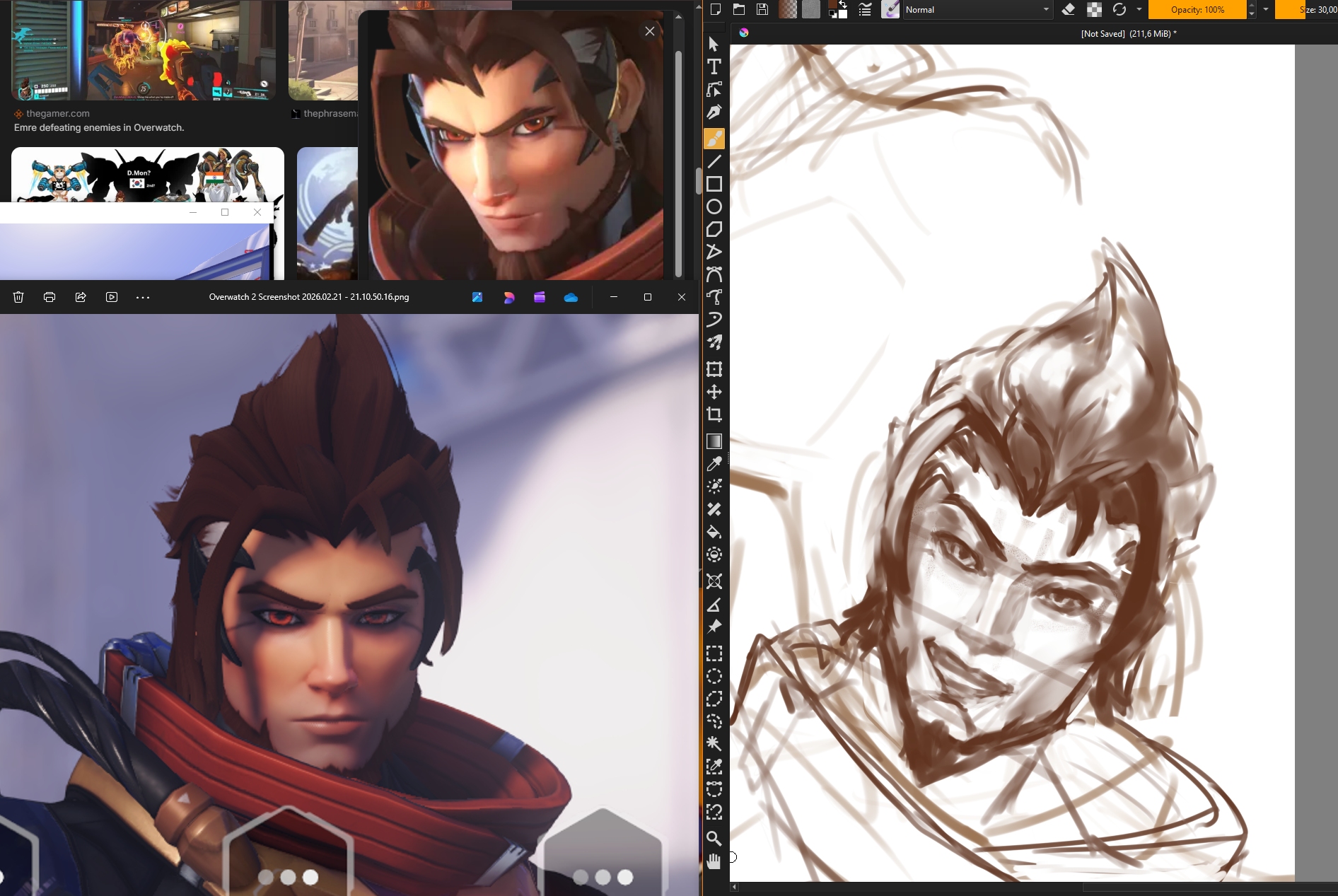This screenshot has height=896, width=1338.
Task: Toggle preserve alpha checker button
Action: click(1094, 10)
